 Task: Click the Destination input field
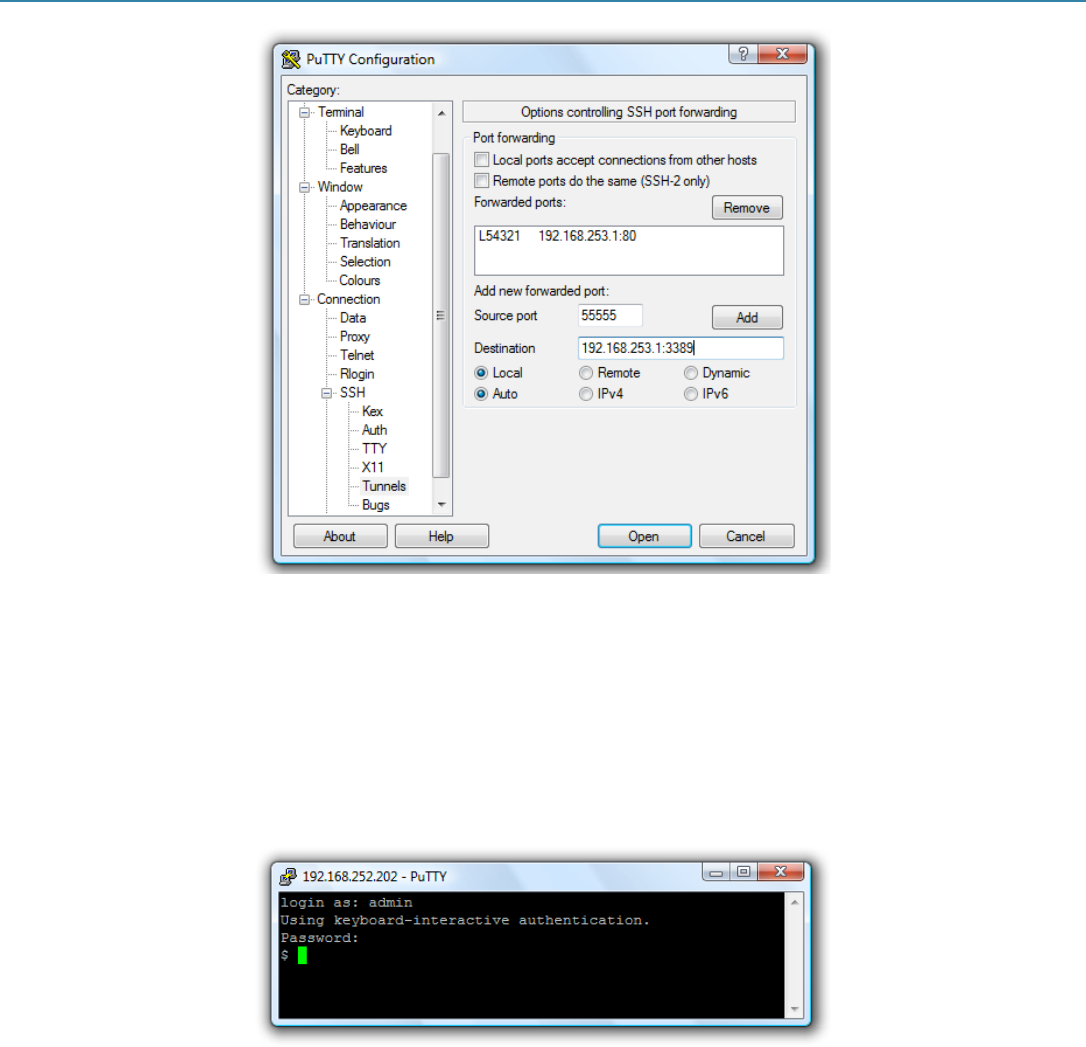(680, 348)
